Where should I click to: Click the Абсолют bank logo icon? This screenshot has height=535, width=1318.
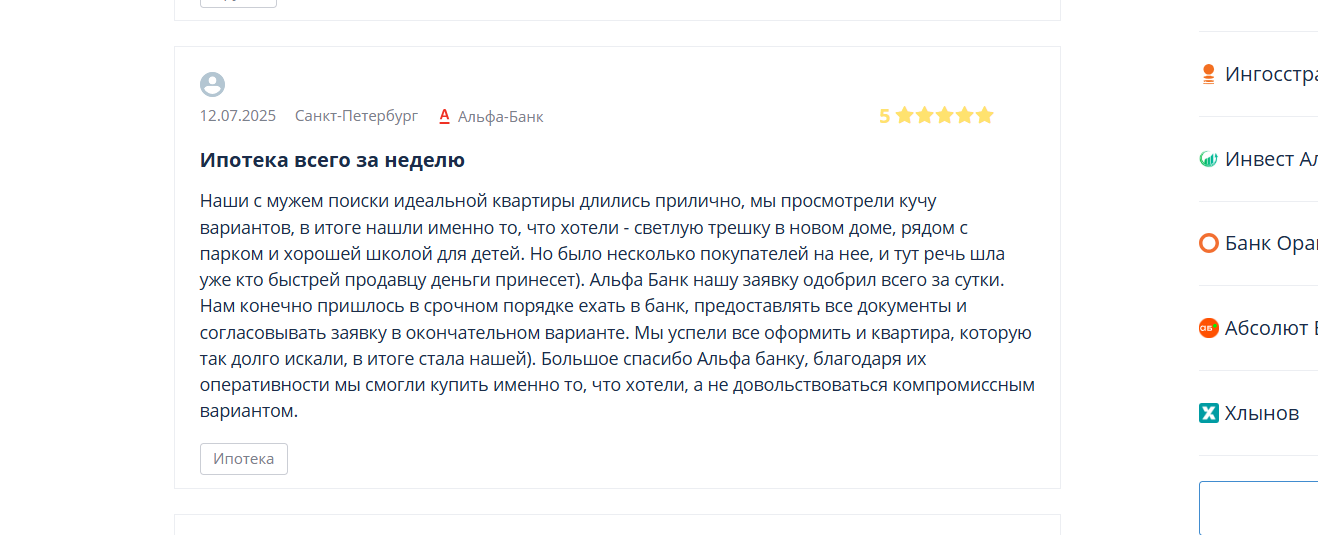[1208, 328]
